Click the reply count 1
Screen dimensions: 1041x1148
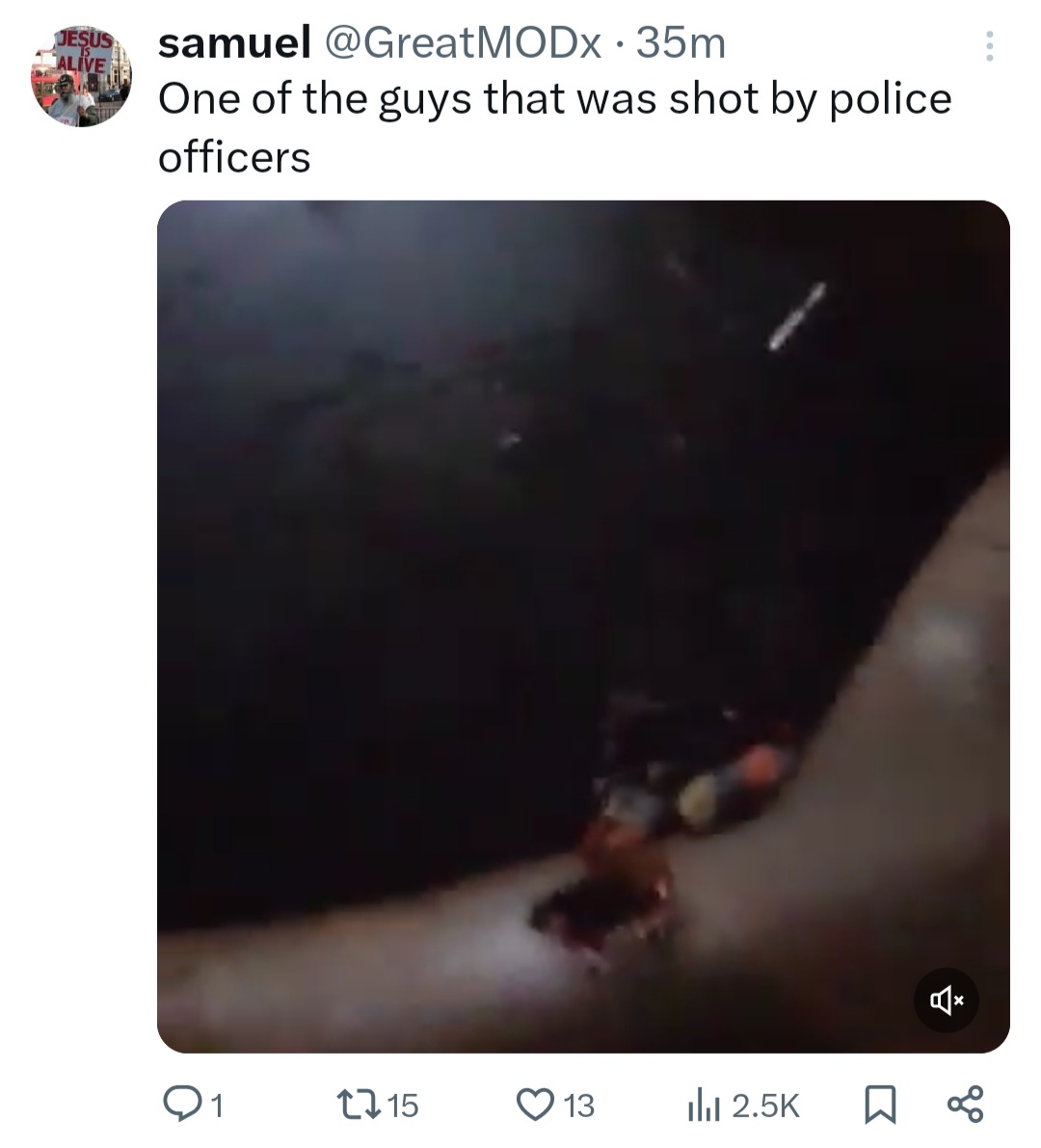(x=215, y=1106)
